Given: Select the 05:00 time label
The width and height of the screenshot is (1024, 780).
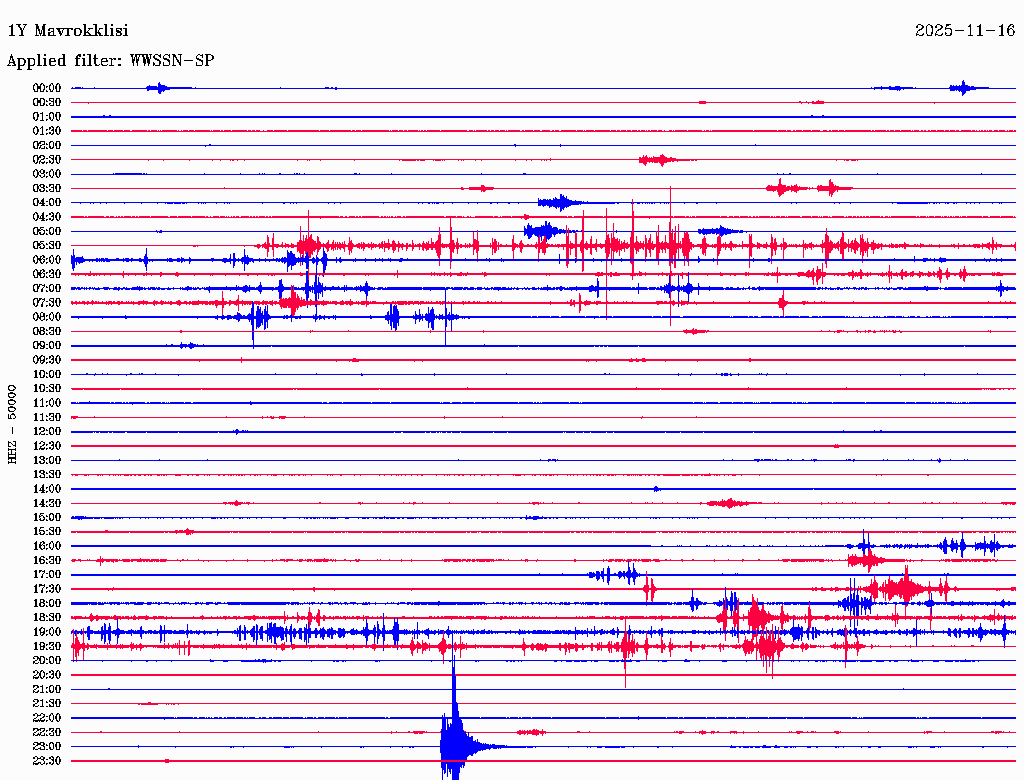Looking at the screenshot, I should [47, 231].
